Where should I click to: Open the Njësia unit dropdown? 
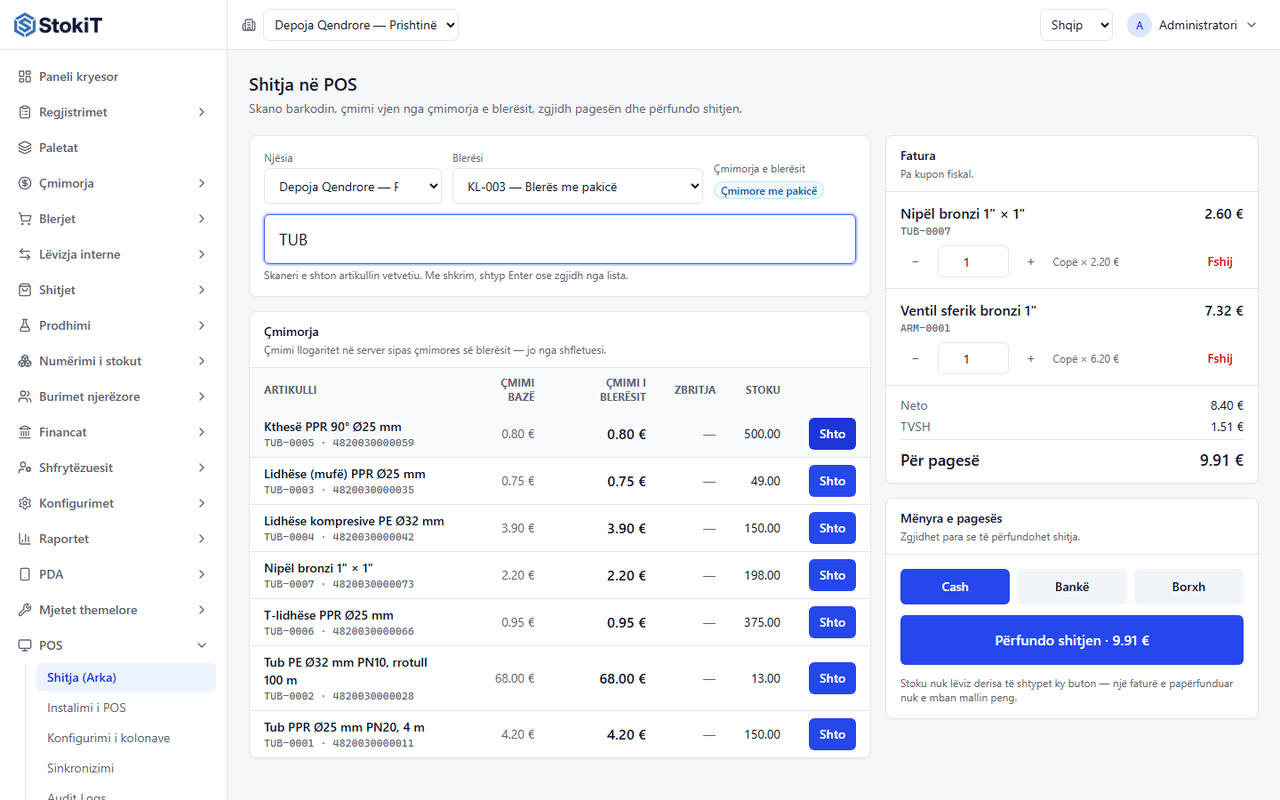[353, 186]
